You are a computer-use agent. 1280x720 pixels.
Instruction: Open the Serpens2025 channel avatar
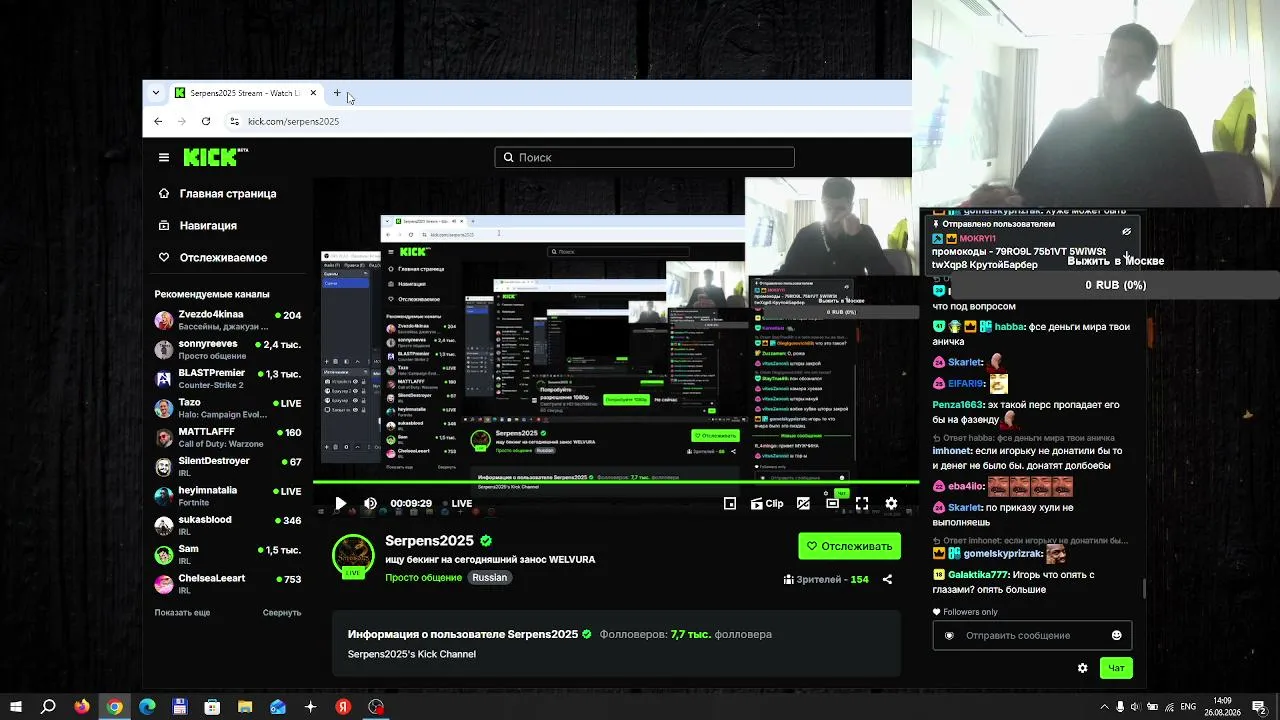pos(353,556)
